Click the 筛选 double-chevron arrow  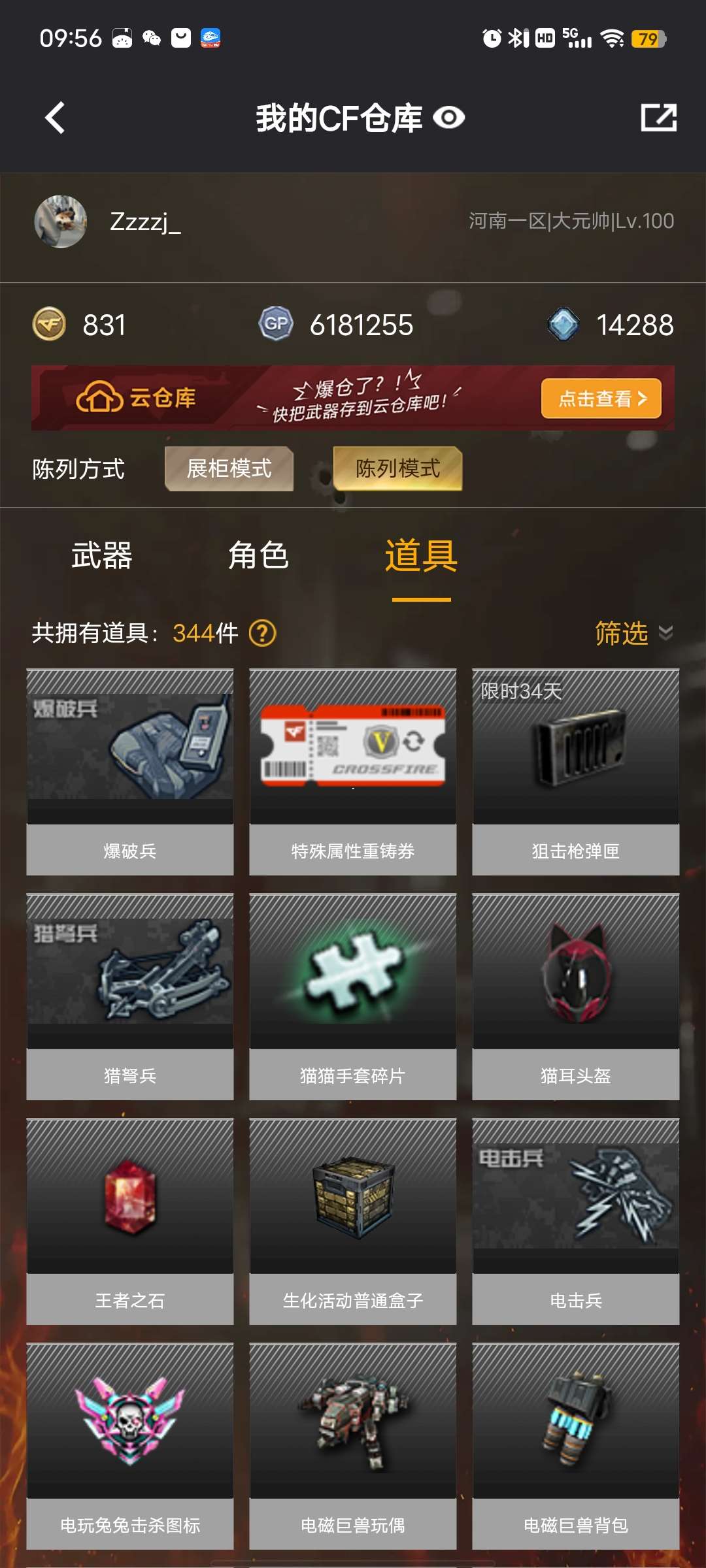click(665, 633)
